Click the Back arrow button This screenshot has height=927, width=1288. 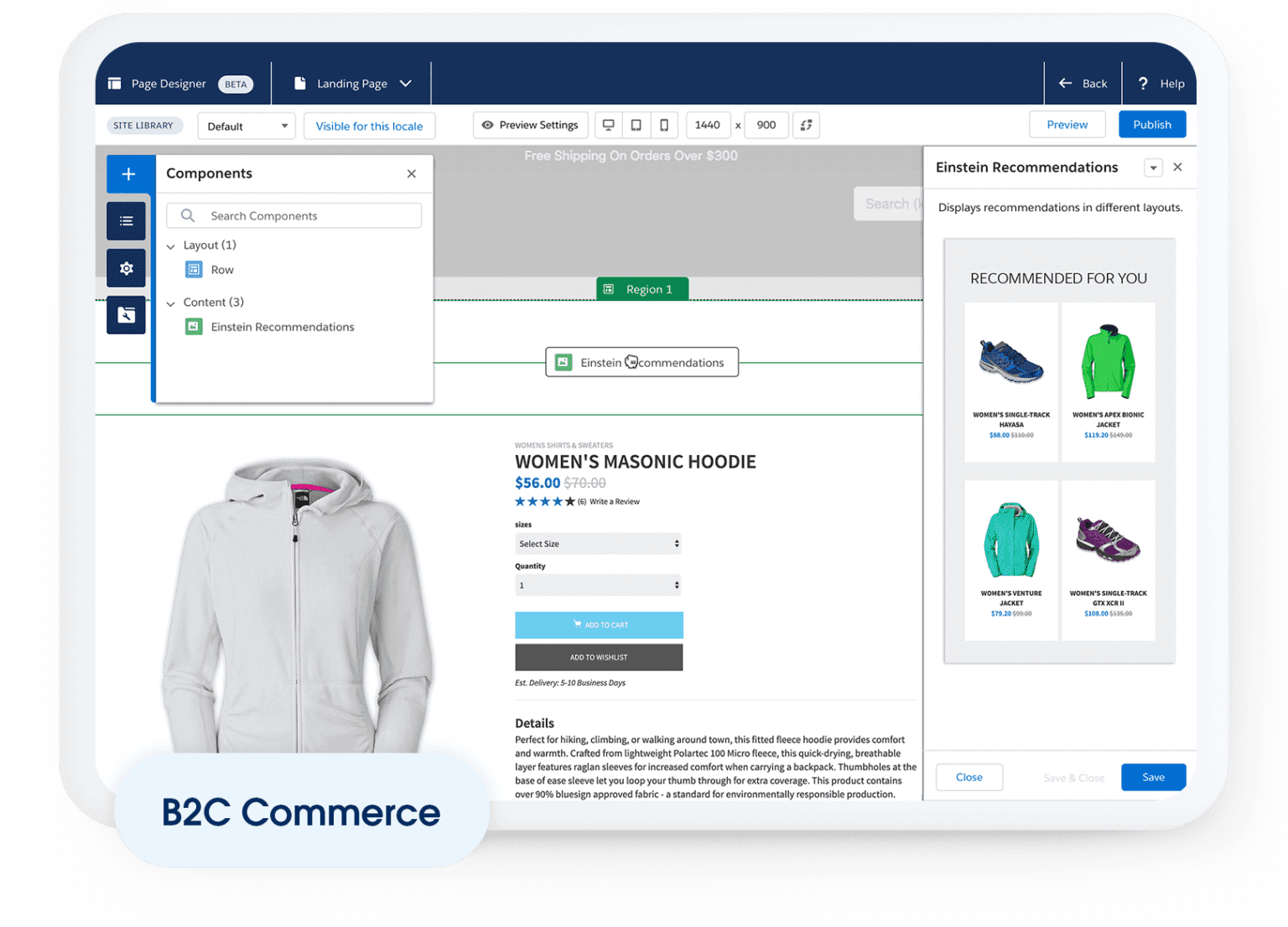point(1083,83)
